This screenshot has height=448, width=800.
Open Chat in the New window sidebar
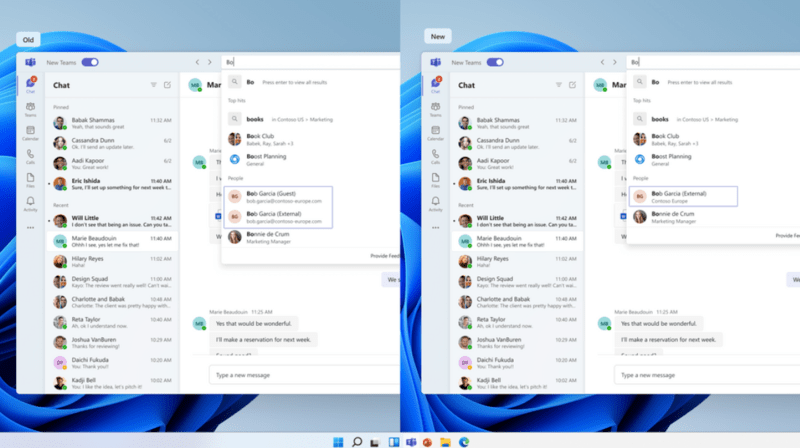click(436, 85)
